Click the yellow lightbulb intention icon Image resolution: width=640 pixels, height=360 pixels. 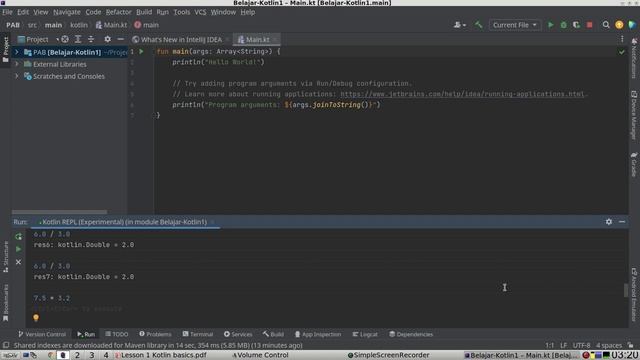(36, 318)
